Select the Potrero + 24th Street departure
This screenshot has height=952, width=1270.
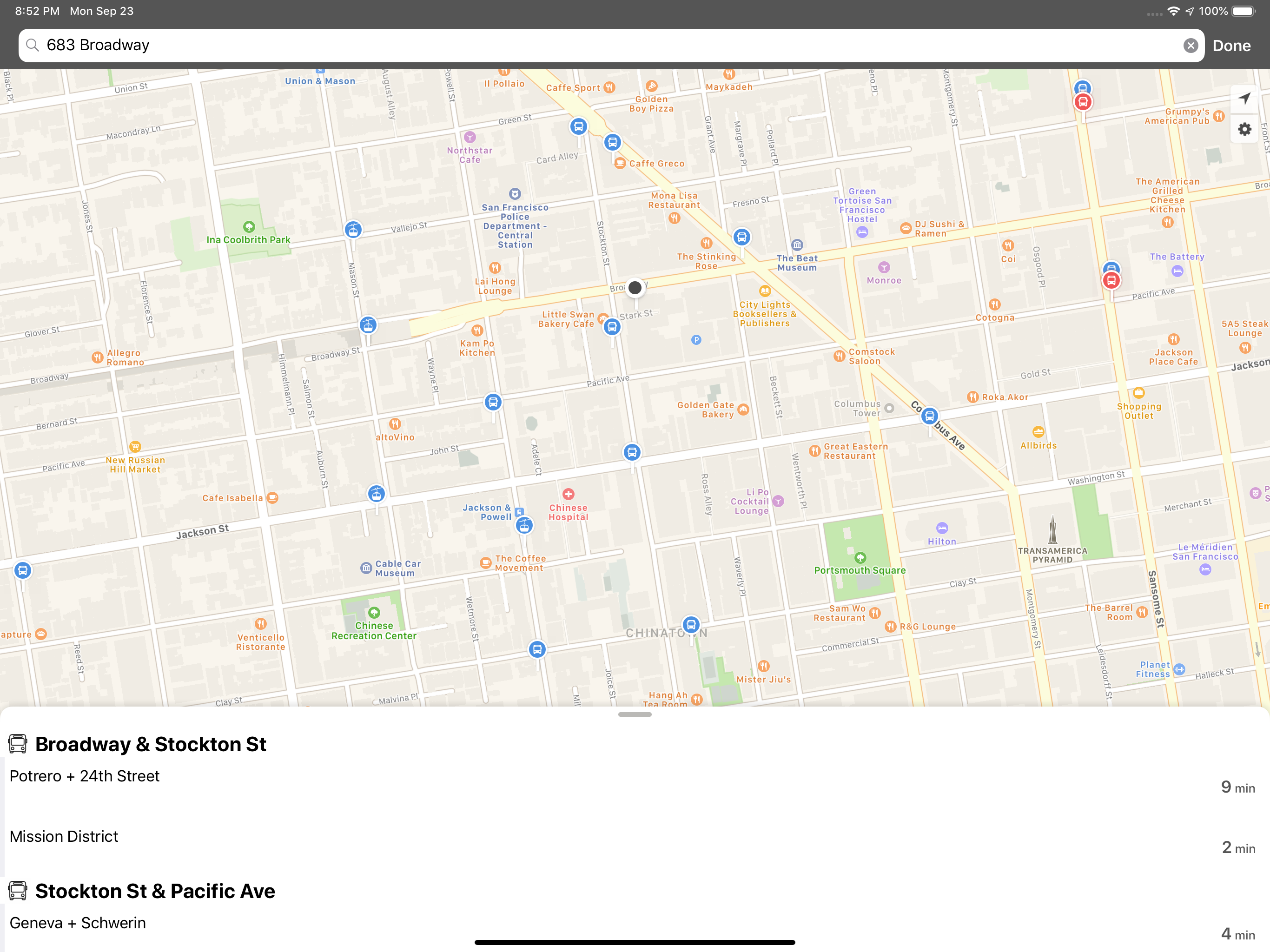[635, 787]
